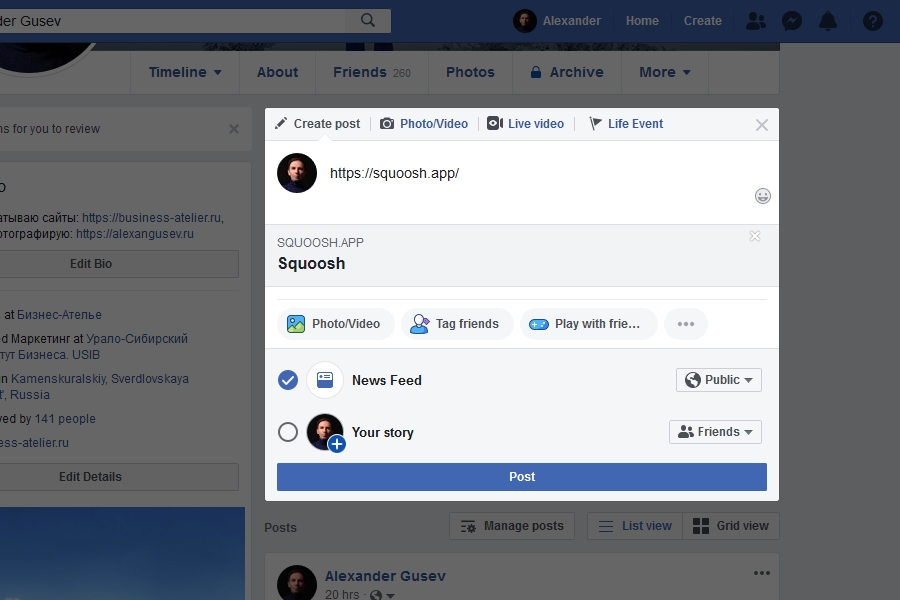Image resolution: width=900 pixels, height=600 pixels.
Task: Select the Your story option
Action: [x=288, y=432]
